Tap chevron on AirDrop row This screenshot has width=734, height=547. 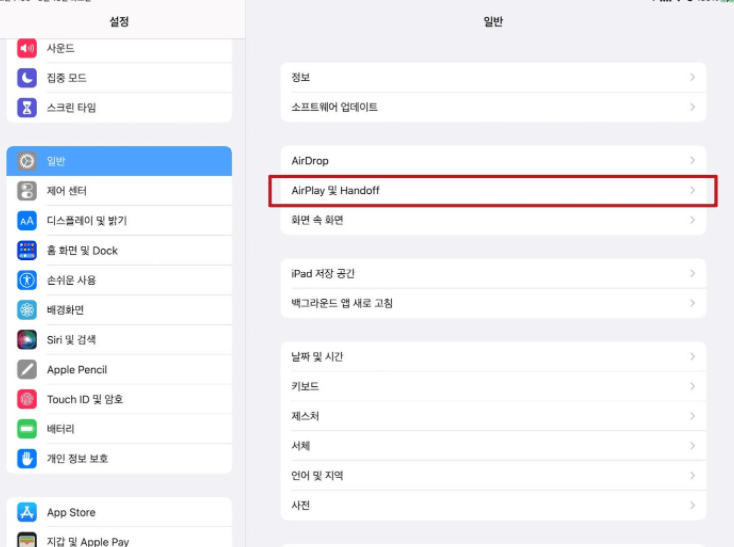pos(692,160)
